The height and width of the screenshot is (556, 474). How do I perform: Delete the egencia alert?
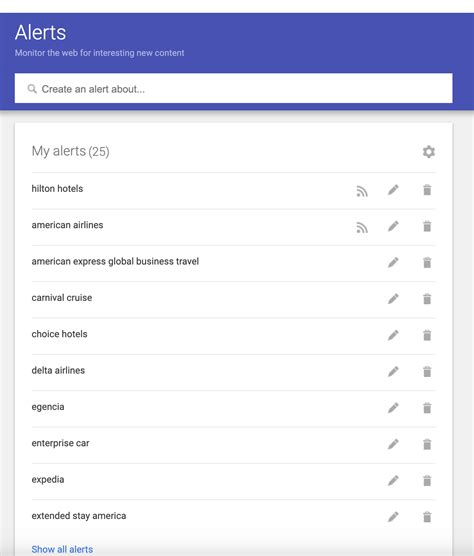point(427,408)
